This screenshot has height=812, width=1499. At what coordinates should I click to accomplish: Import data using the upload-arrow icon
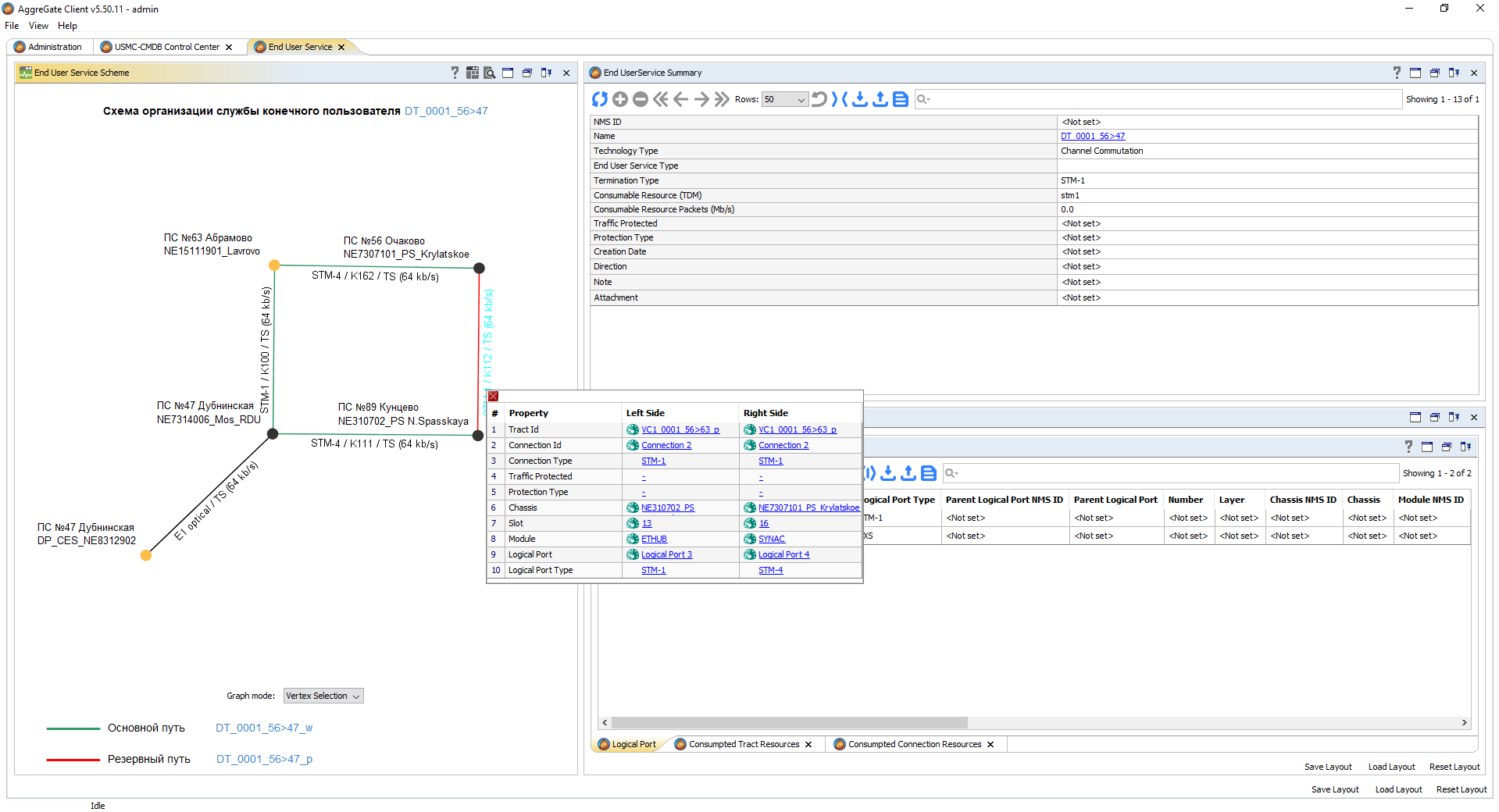point(880,99)
